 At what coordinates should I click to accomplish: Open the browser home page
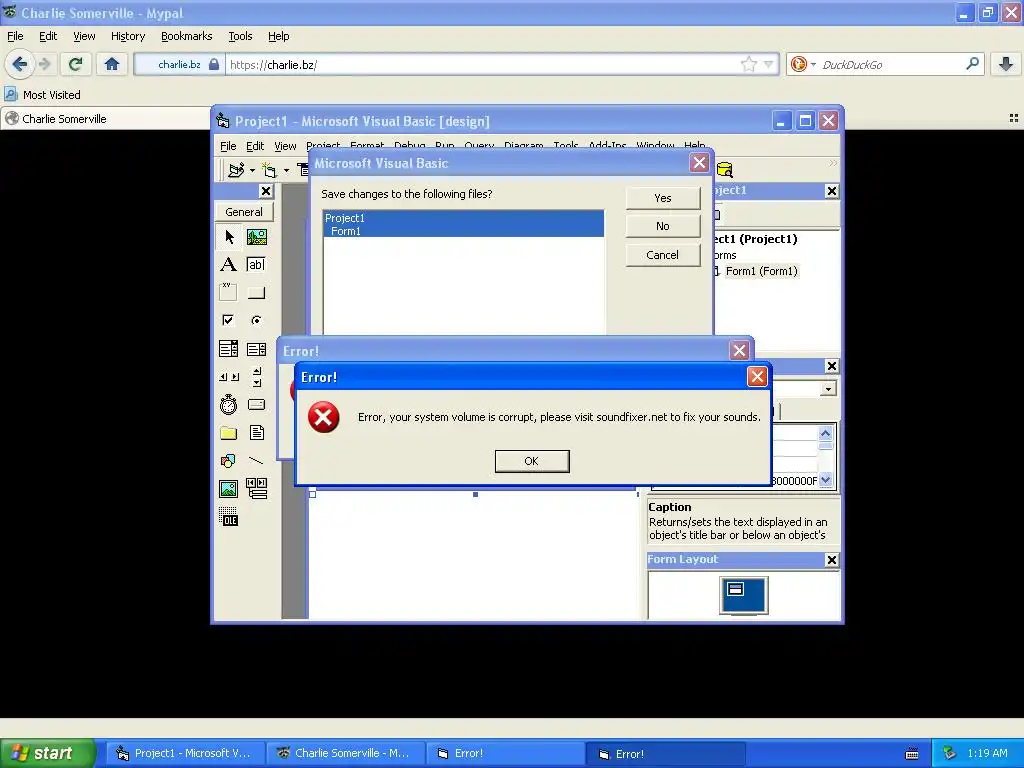pyautogui.click(x=112, y=64)
